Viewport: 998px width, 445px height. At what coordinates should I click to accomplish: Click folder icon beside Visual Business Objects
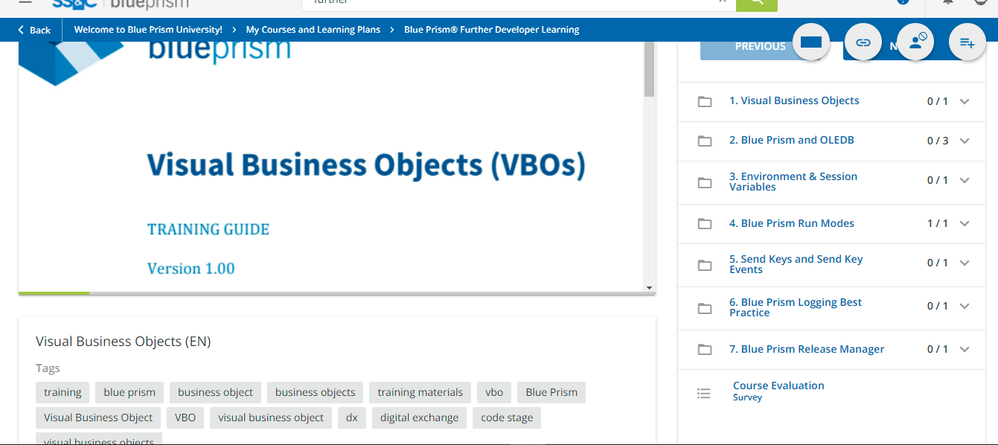[705, 101]
